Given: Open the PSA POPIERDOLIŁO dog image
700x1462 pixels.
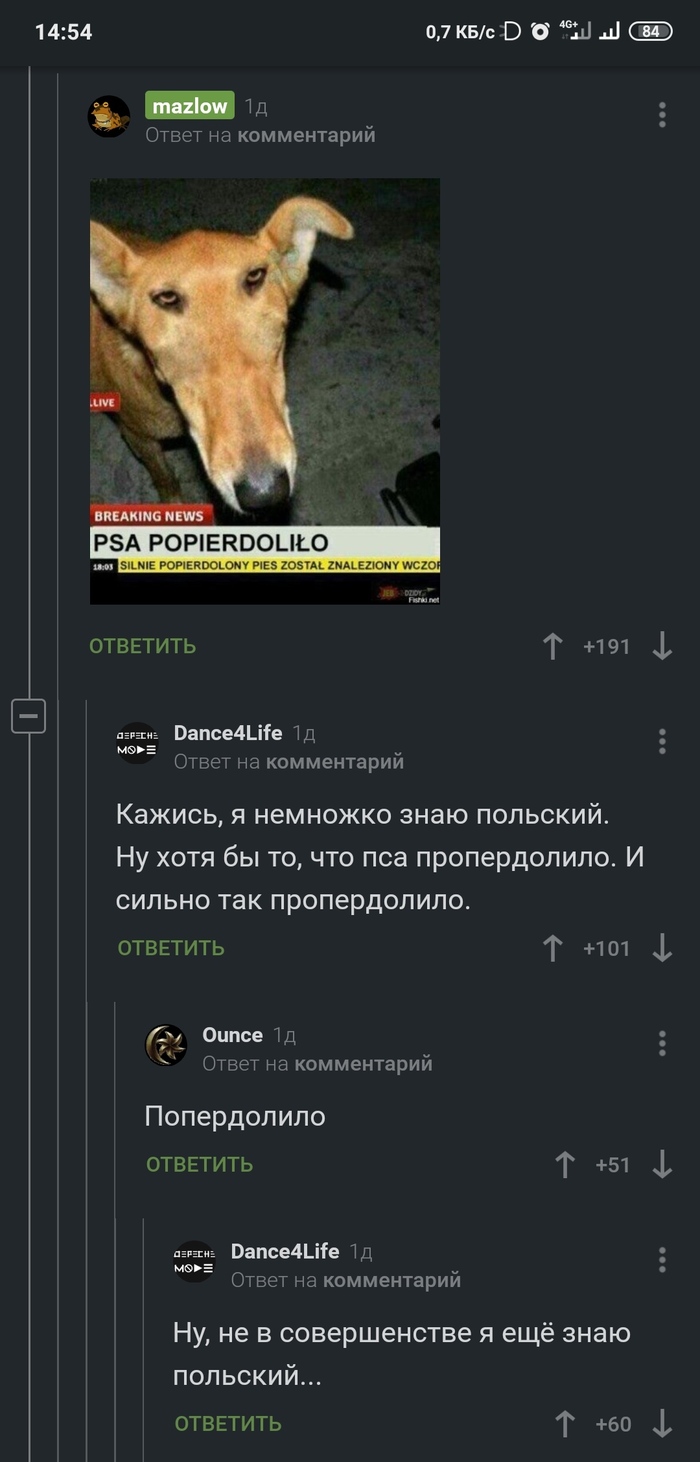Looking at the screenshot, I should [x=265, y=391].
